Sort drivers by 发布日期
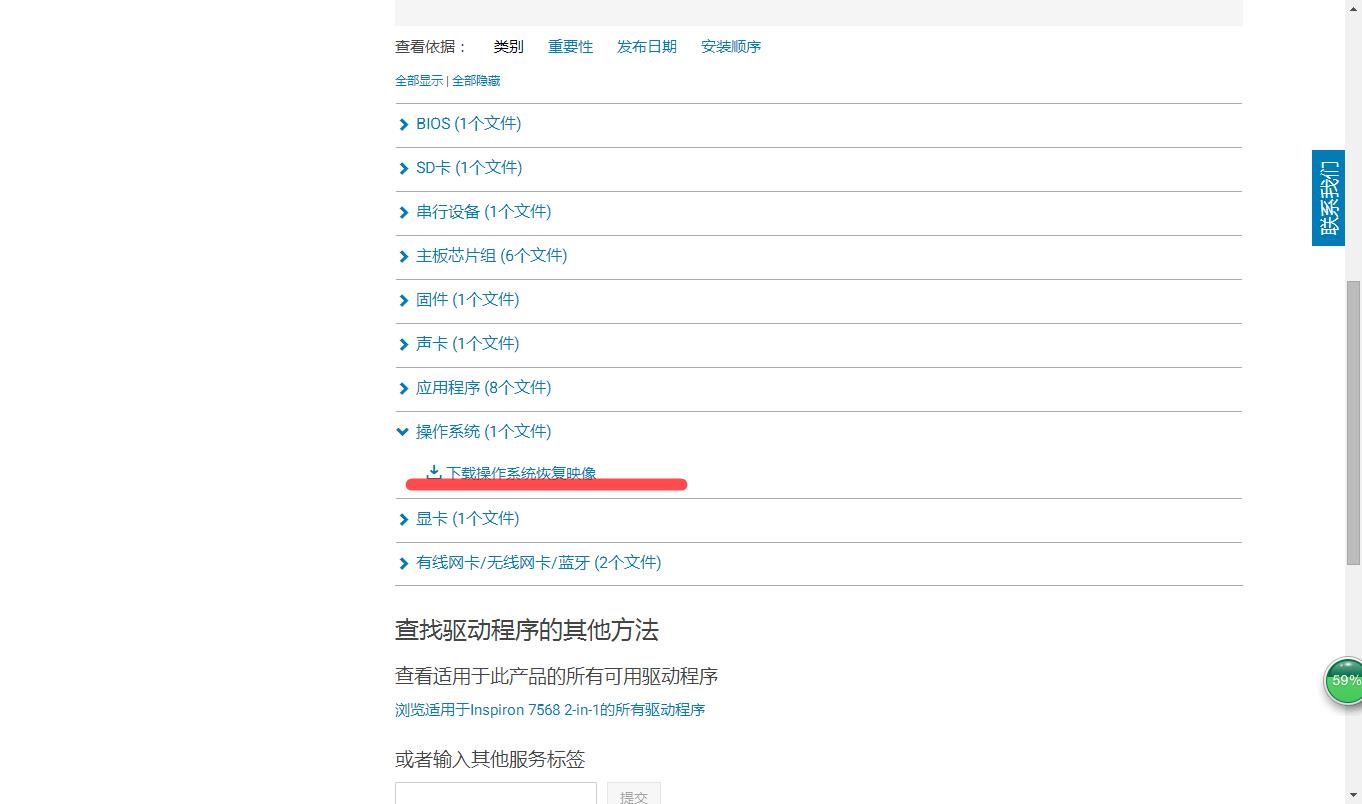Screen dimensions: 1362x804 pyautogui.click(x=646, y=46)
